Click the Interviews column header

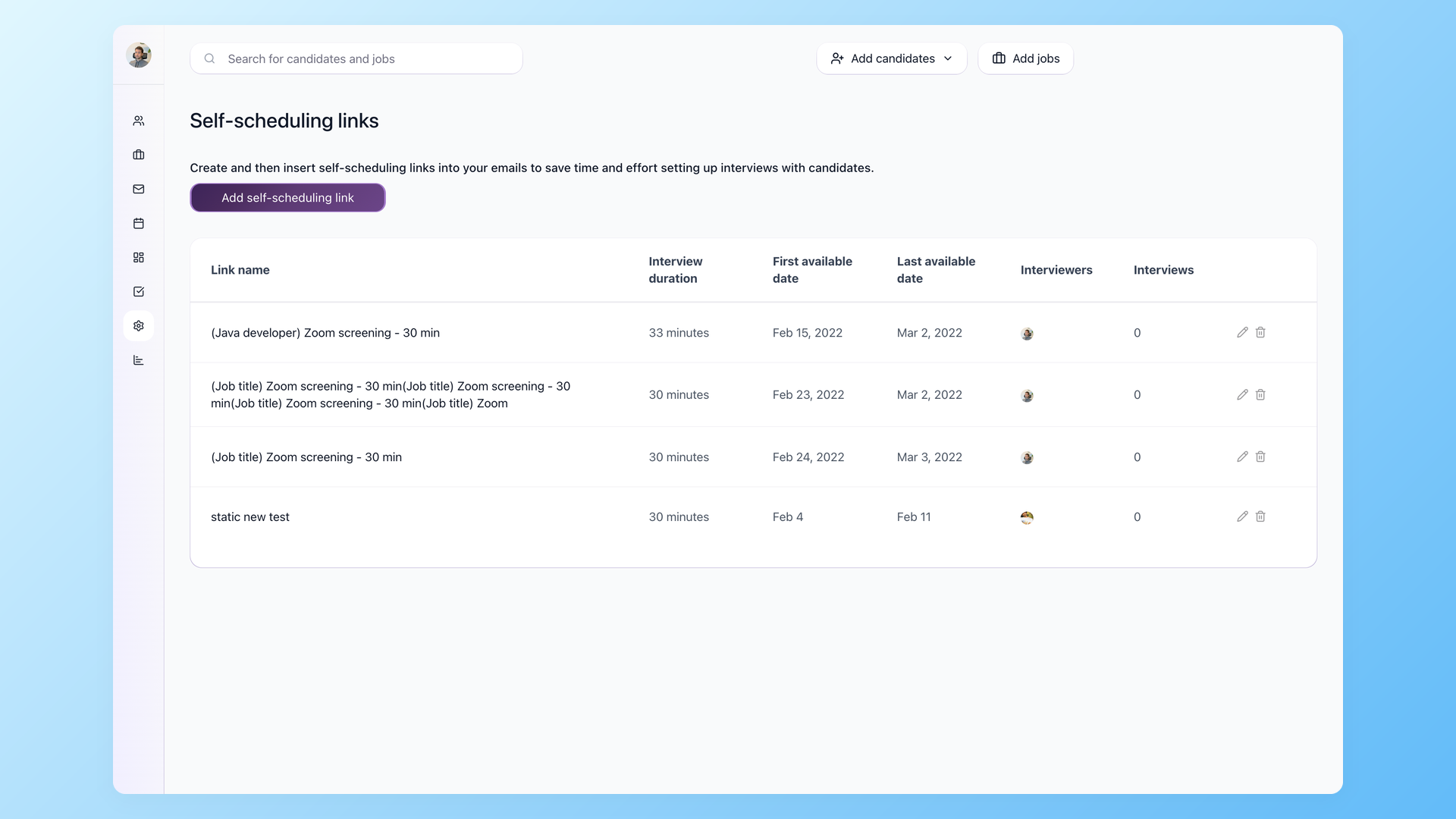tap(1163, 270)
